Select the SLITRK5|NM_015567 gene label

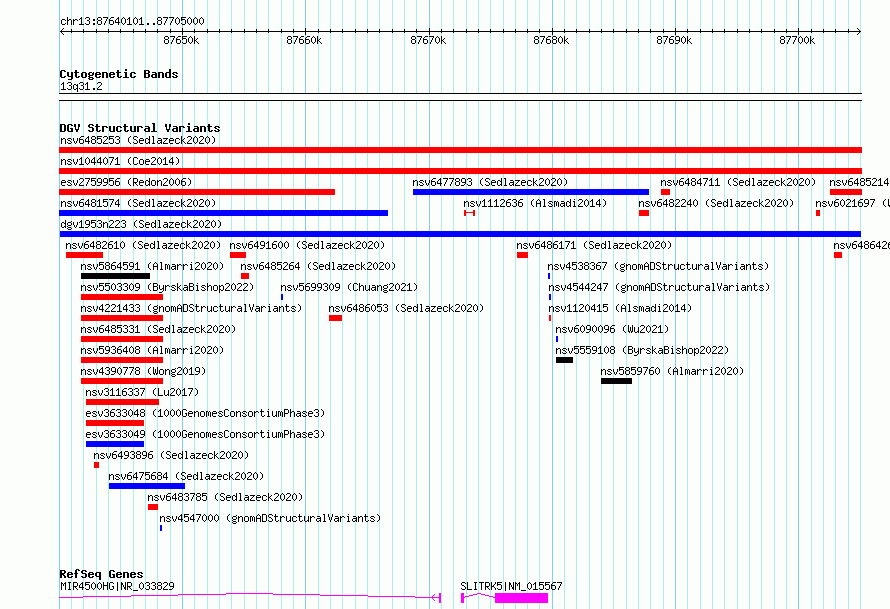tap(511, 586)
